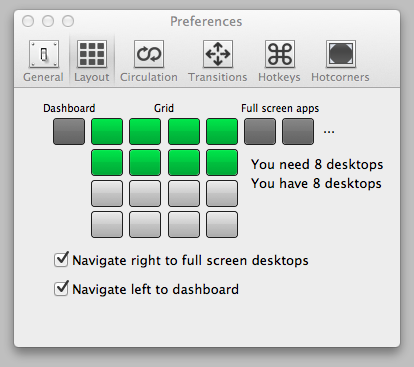Click the dark Dashboard square
Screen dimensions: 414x367
[69, 131]
